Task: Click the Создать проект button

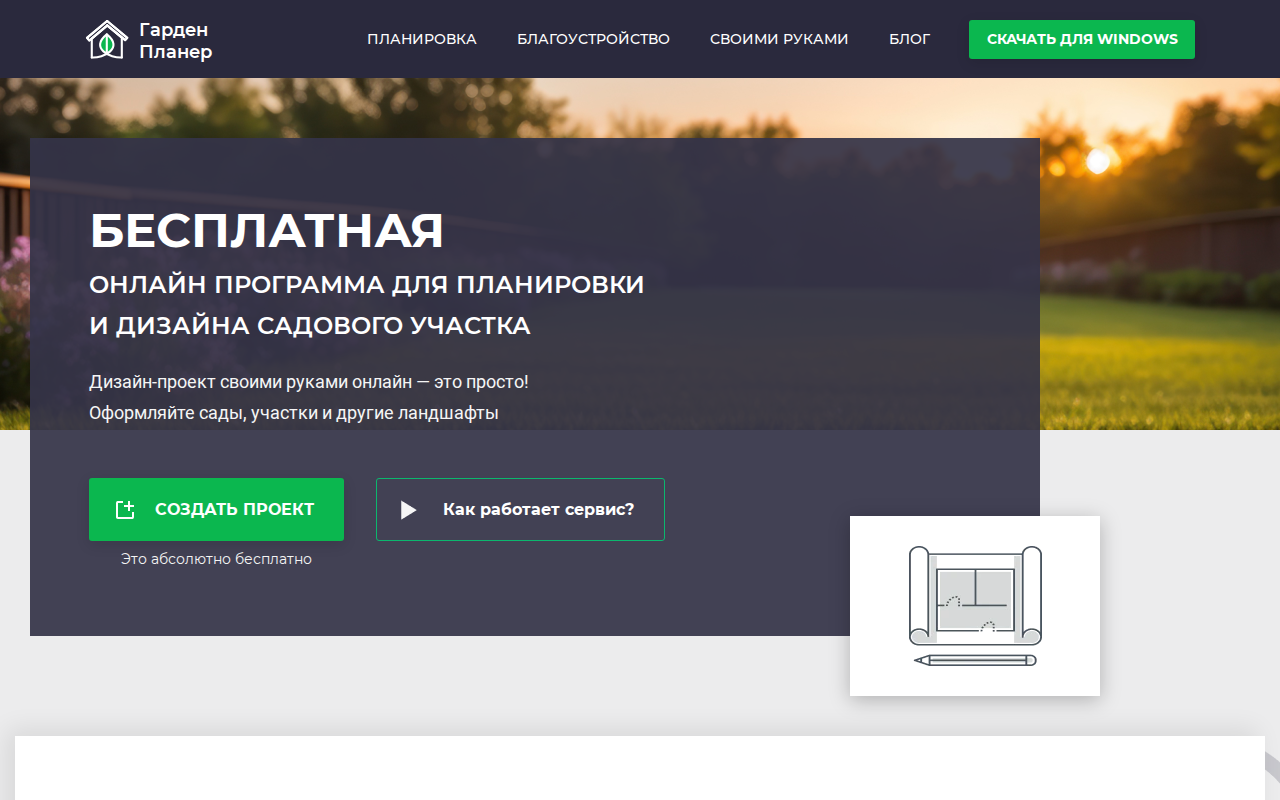Action: [216, 509]
